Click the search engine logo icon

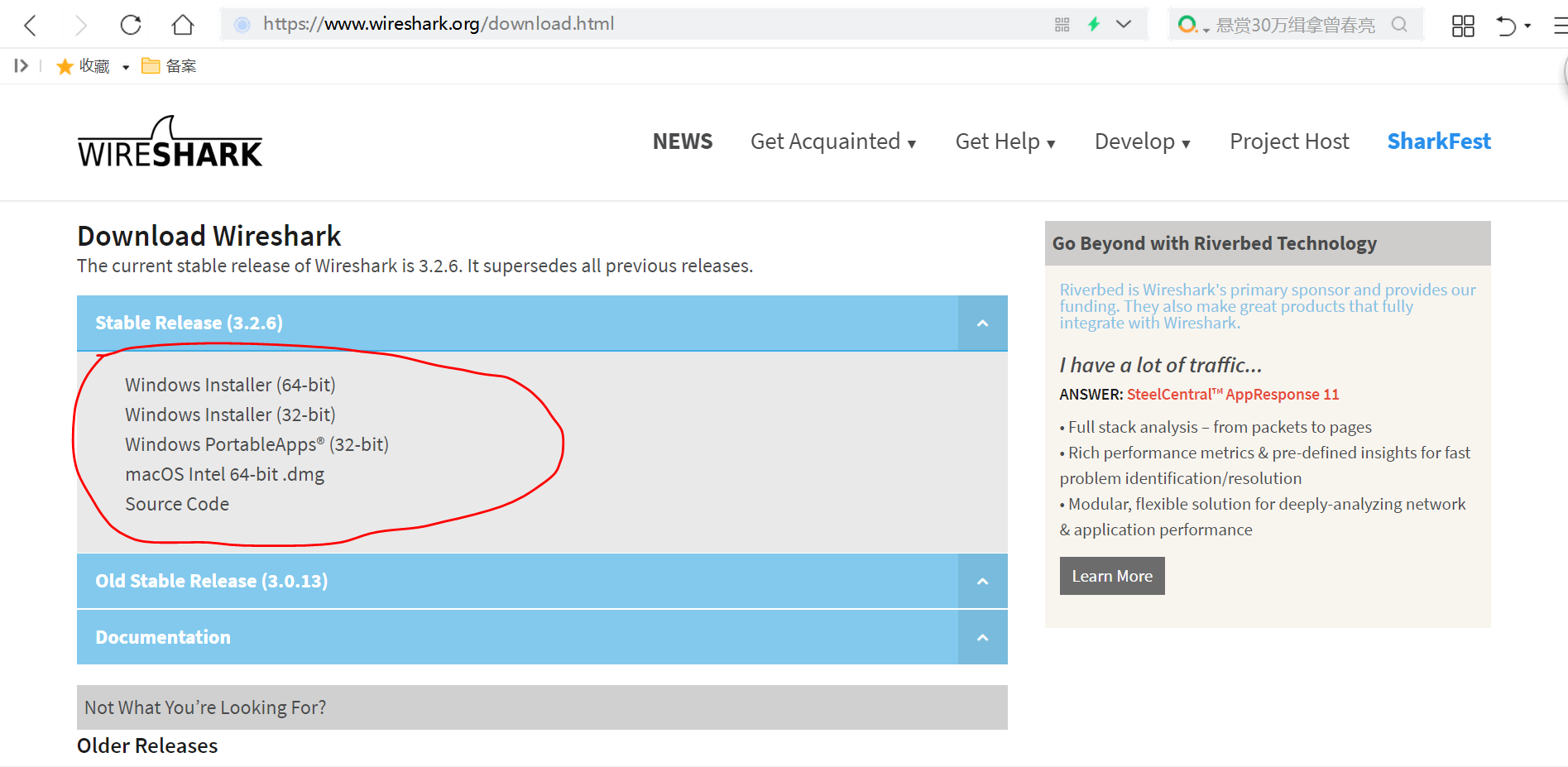point(1187,25)
